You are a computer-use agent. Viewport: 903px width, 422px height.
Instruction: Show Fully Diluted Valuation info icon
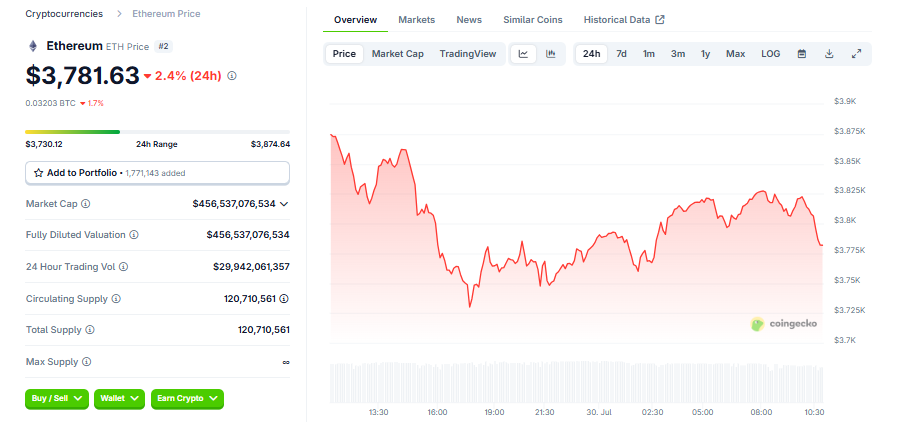click(x=134, y=235)
